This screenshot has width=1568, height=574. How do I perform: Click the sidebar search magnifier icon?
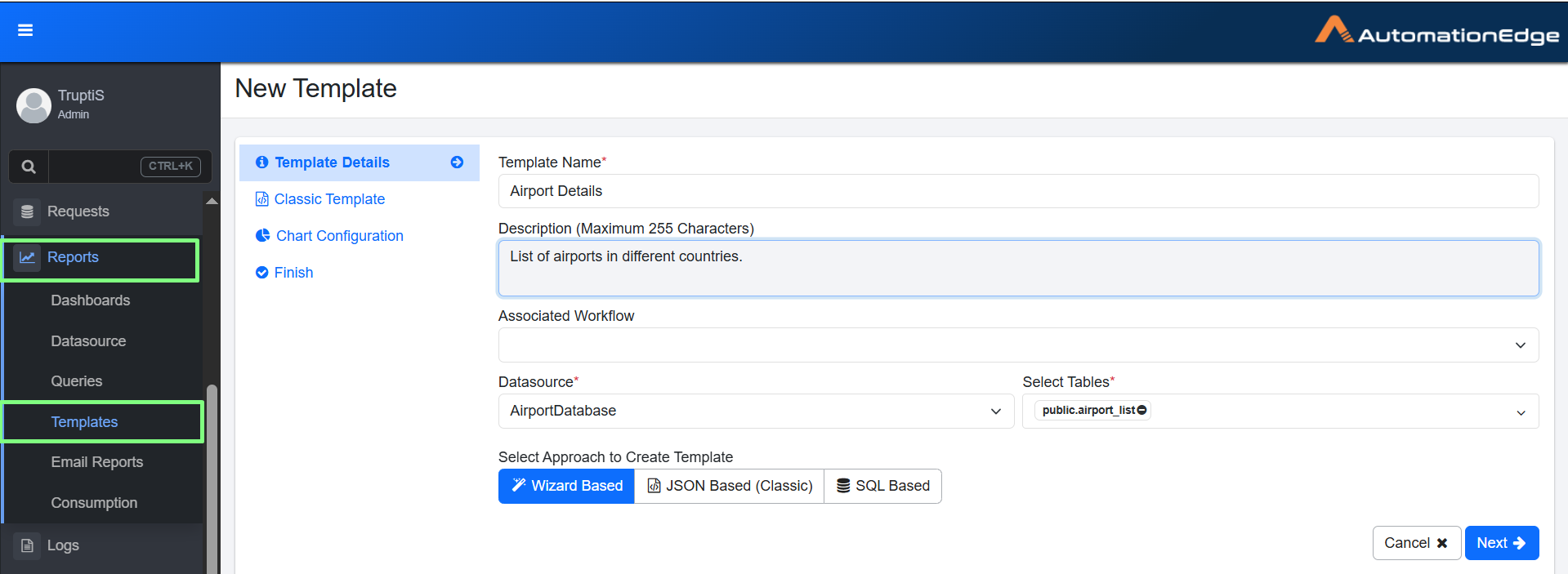(29, 167)
